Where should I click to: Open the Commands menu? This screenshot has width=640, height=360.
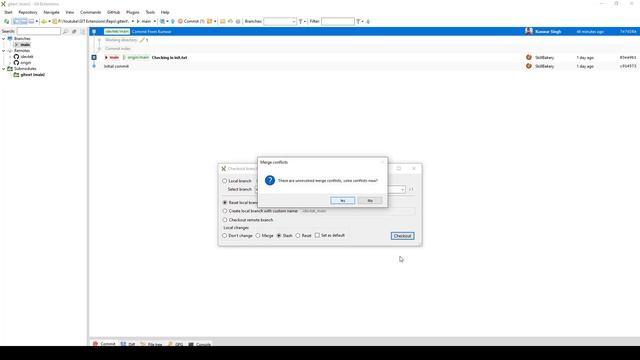[x=90, y=12]
